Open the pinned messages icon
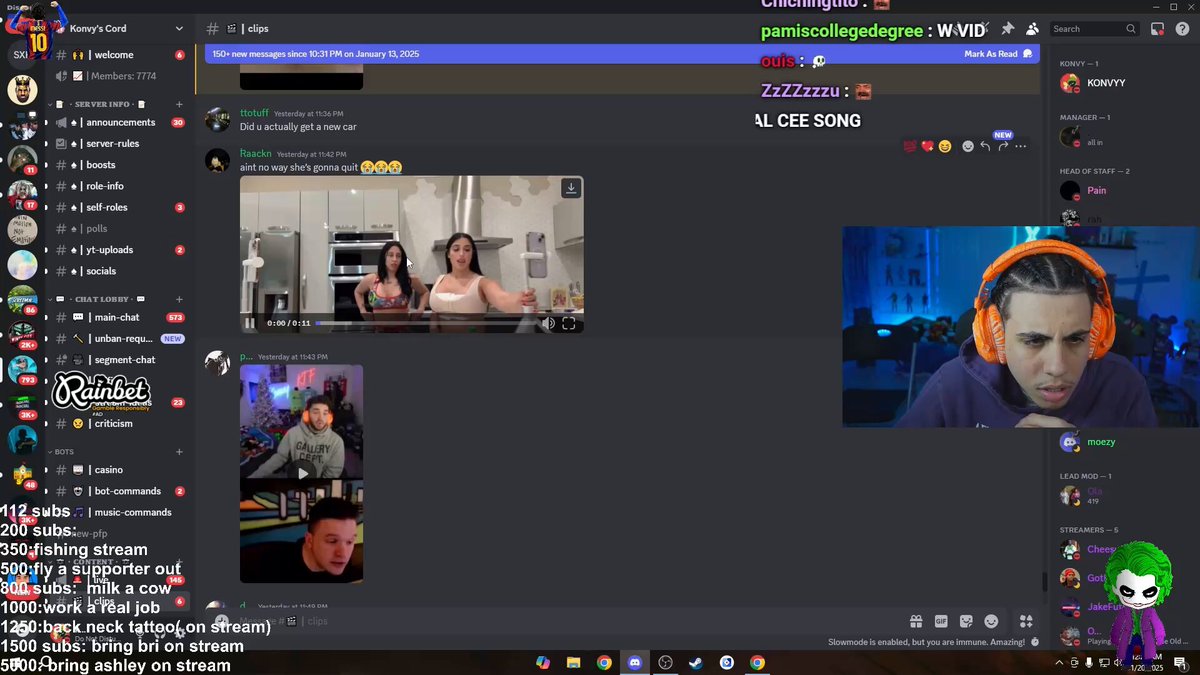 tap(1007, 29)
